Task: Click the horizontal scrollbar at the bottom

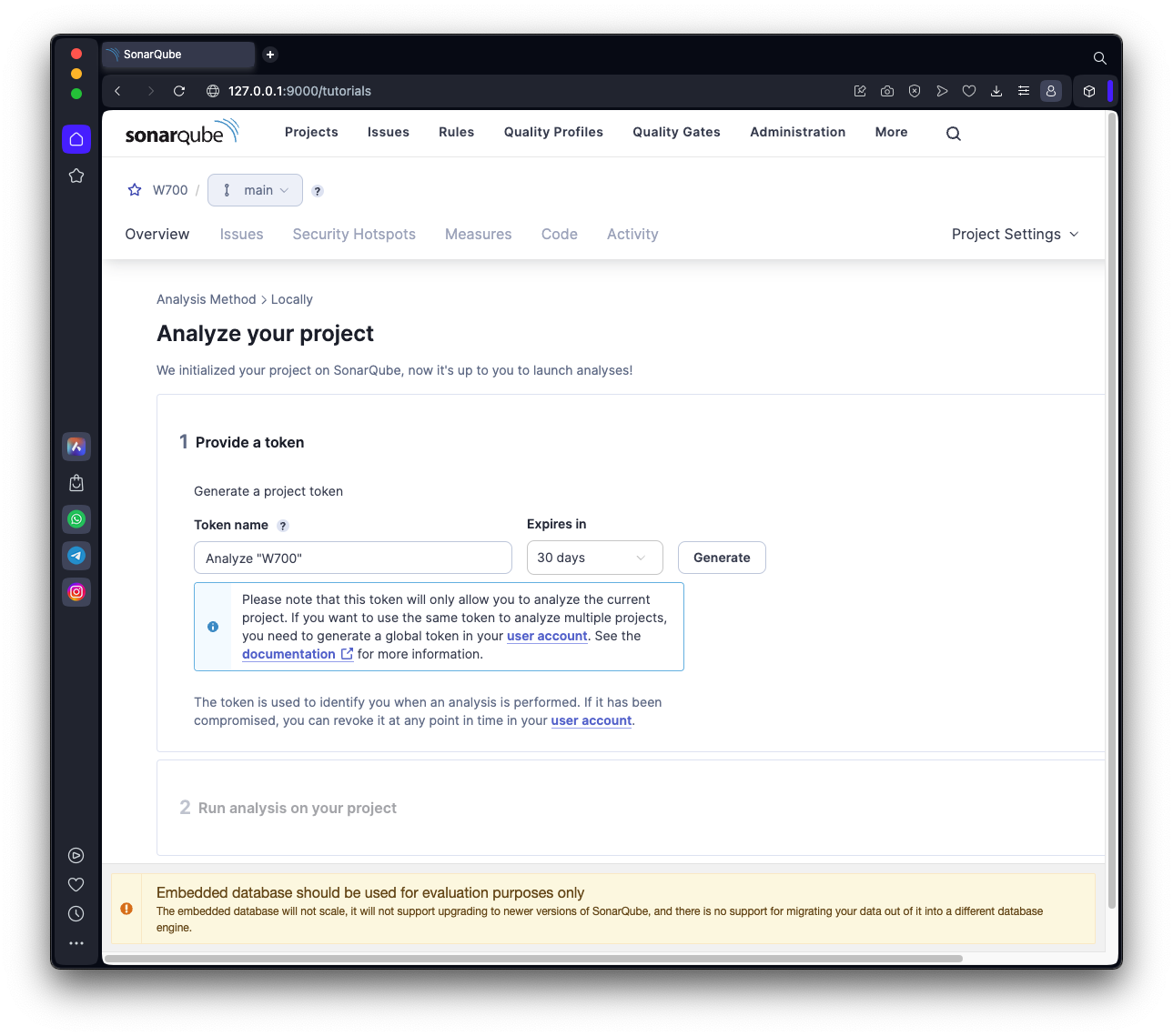Action: 533,959
